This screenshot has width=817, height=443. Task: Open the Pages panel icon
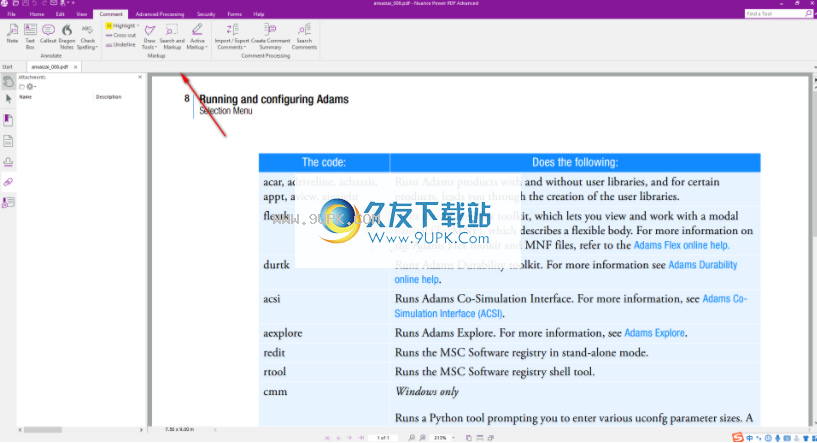click(x=8, y=141)
